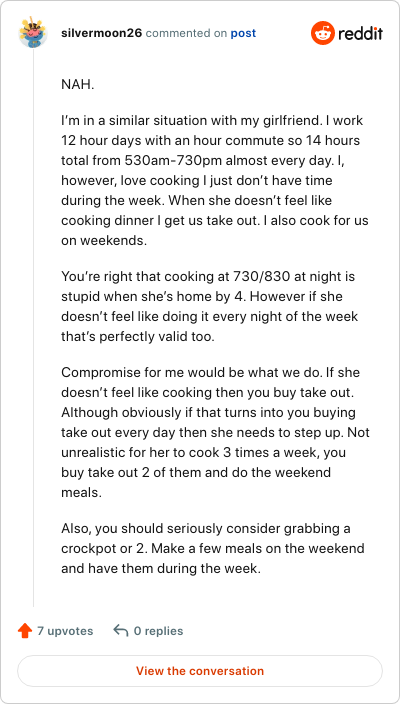
Task: Click paragraph starting "You're right that cooking"
Action: [x=210, y=307]
